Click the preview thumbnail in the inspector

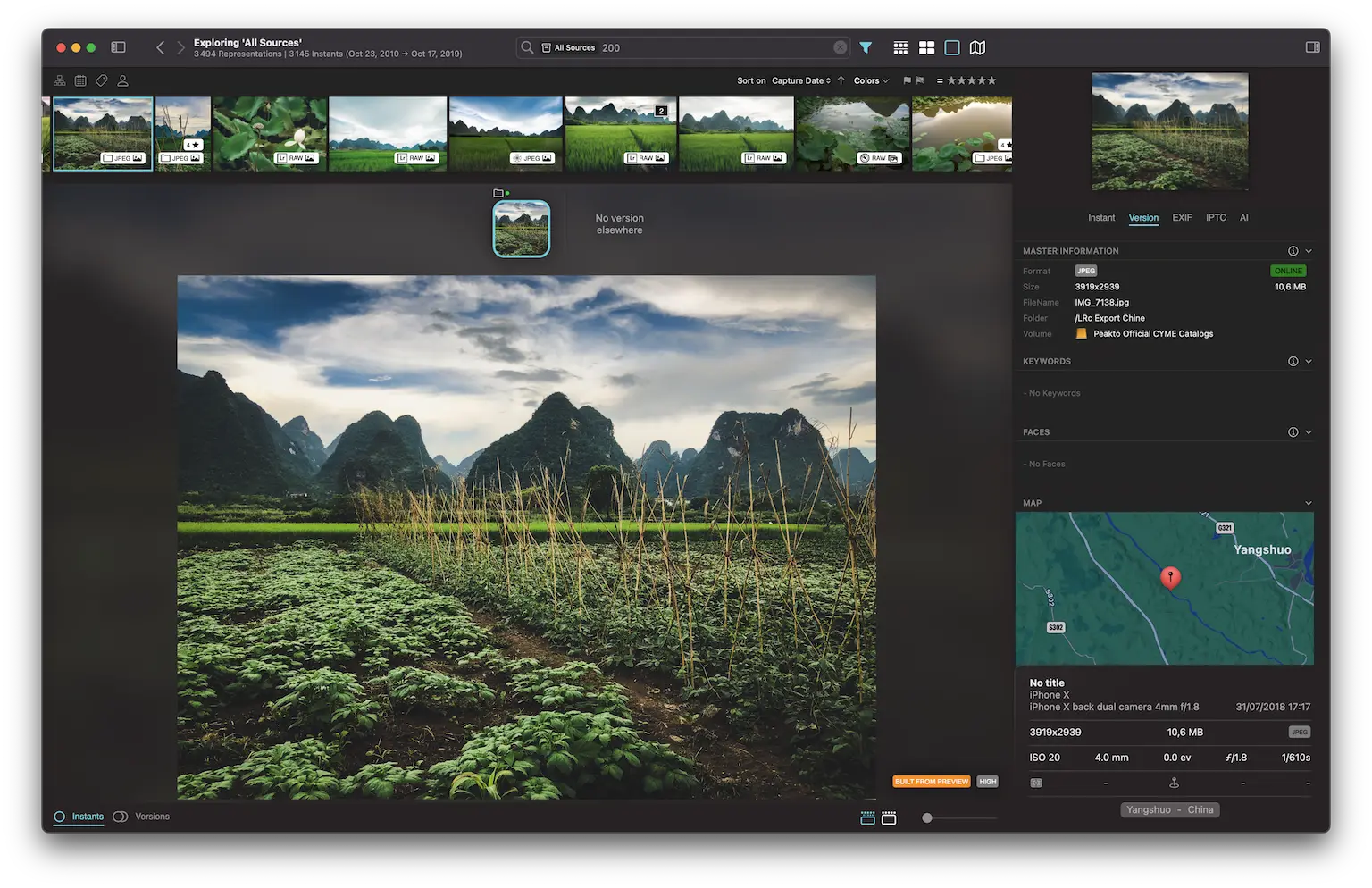pyautogui.click(x=1170, y=131)
